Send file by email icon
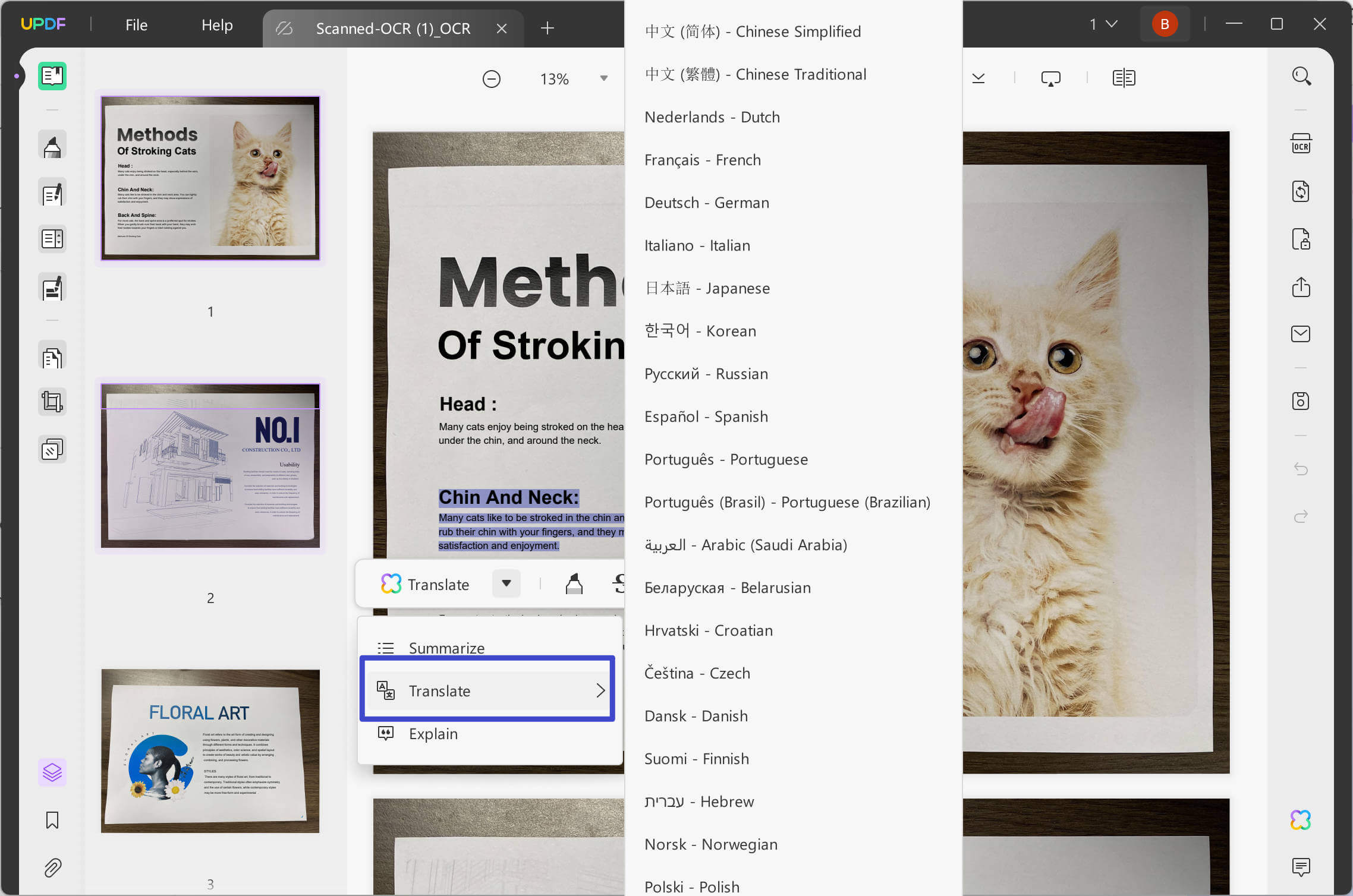1353x896 pixels. point(1301,334)
